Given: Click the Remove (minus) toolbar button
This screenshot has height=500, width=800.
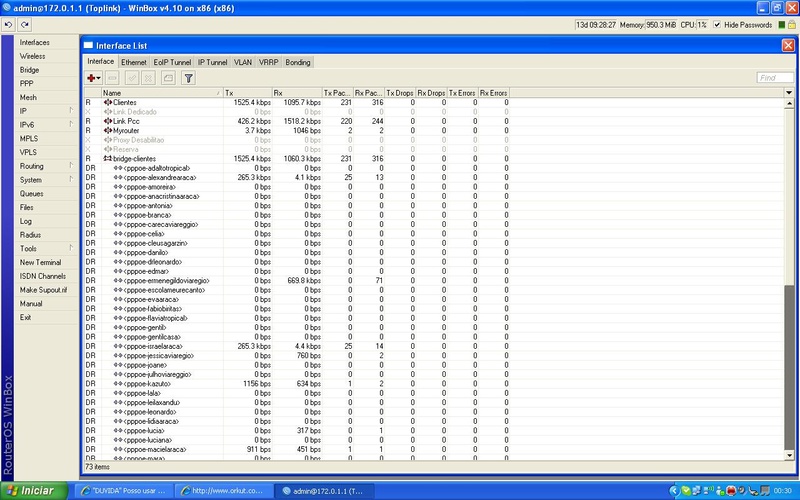Looking at the screenshot, I should pos(112,78).
